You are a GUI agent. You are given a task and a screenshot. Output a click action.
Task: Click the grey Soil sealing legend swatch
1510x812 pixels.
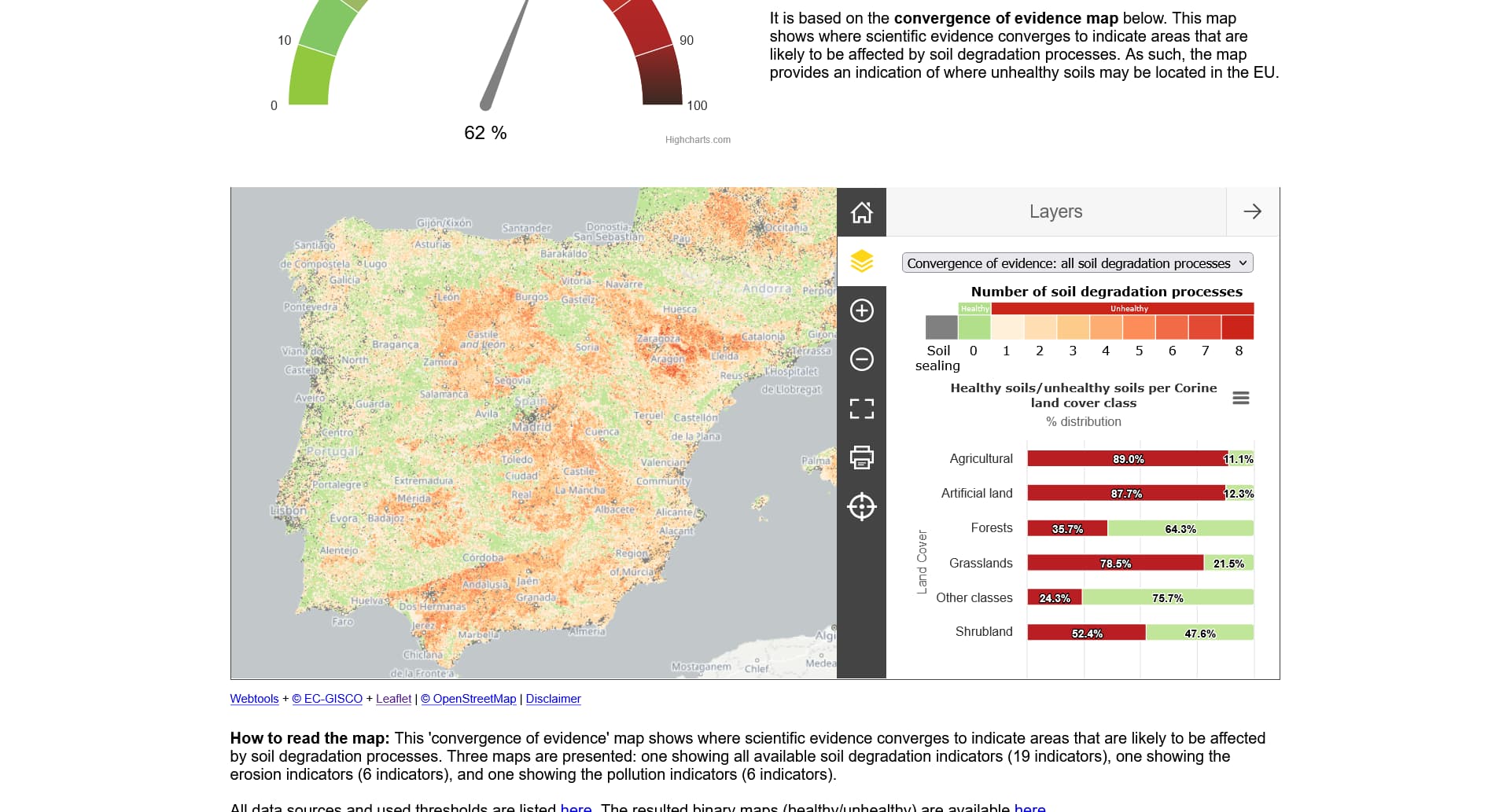(941, 327)
